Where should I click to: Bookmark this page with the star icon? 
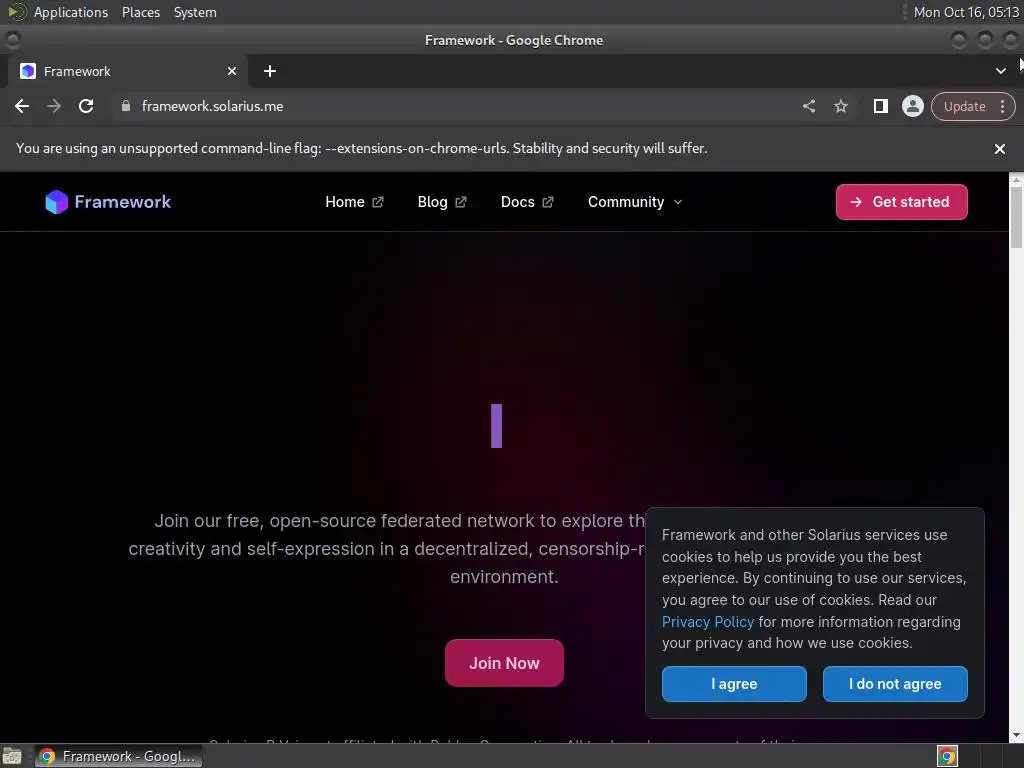coord(841,106)
